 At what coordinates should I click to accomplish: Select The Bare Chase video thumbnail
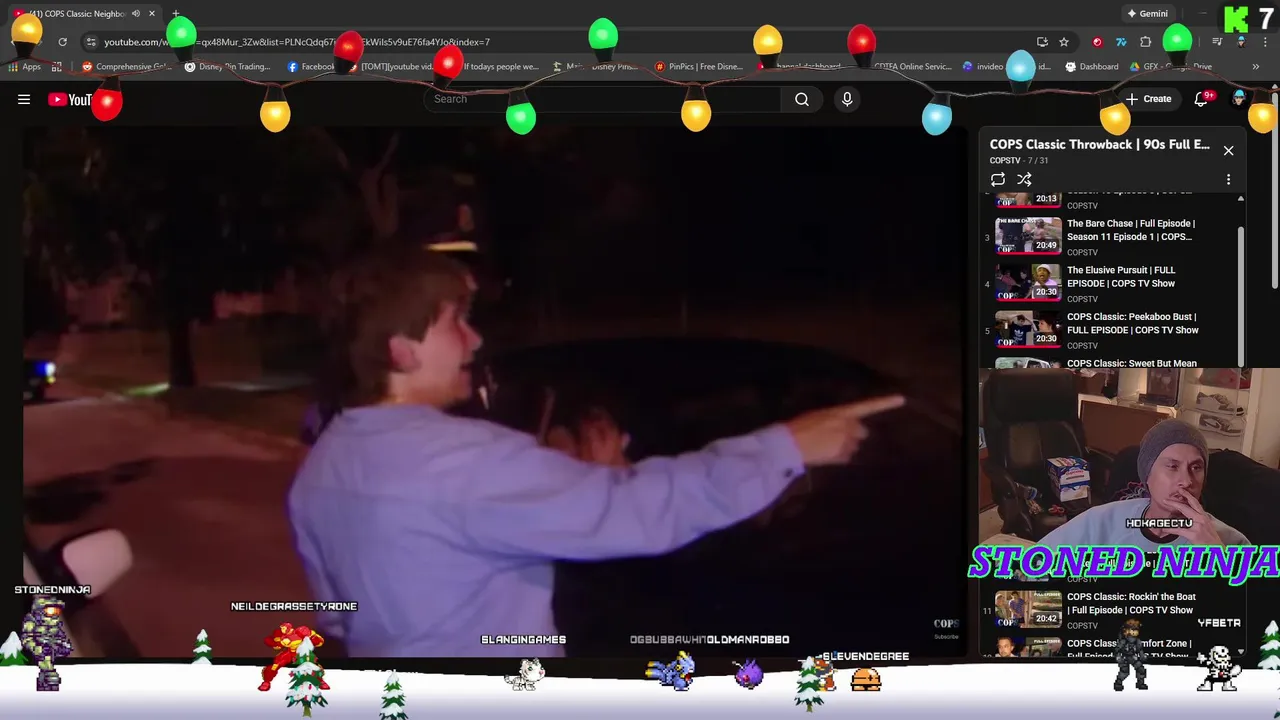pos(1028,236)
